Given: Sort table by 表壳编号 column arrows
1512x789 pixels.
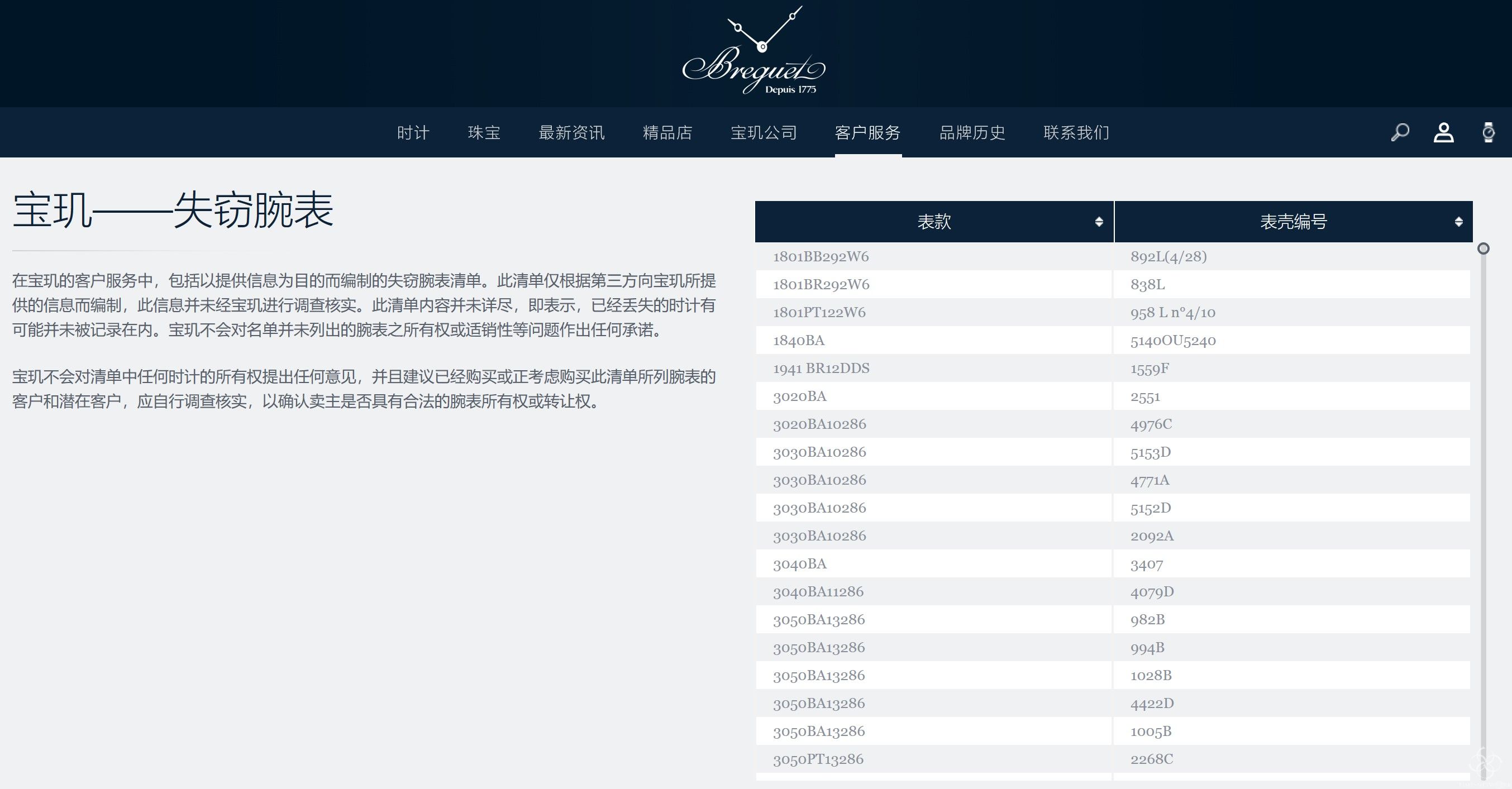Looking at the screenshot, I should (1458, 222).
